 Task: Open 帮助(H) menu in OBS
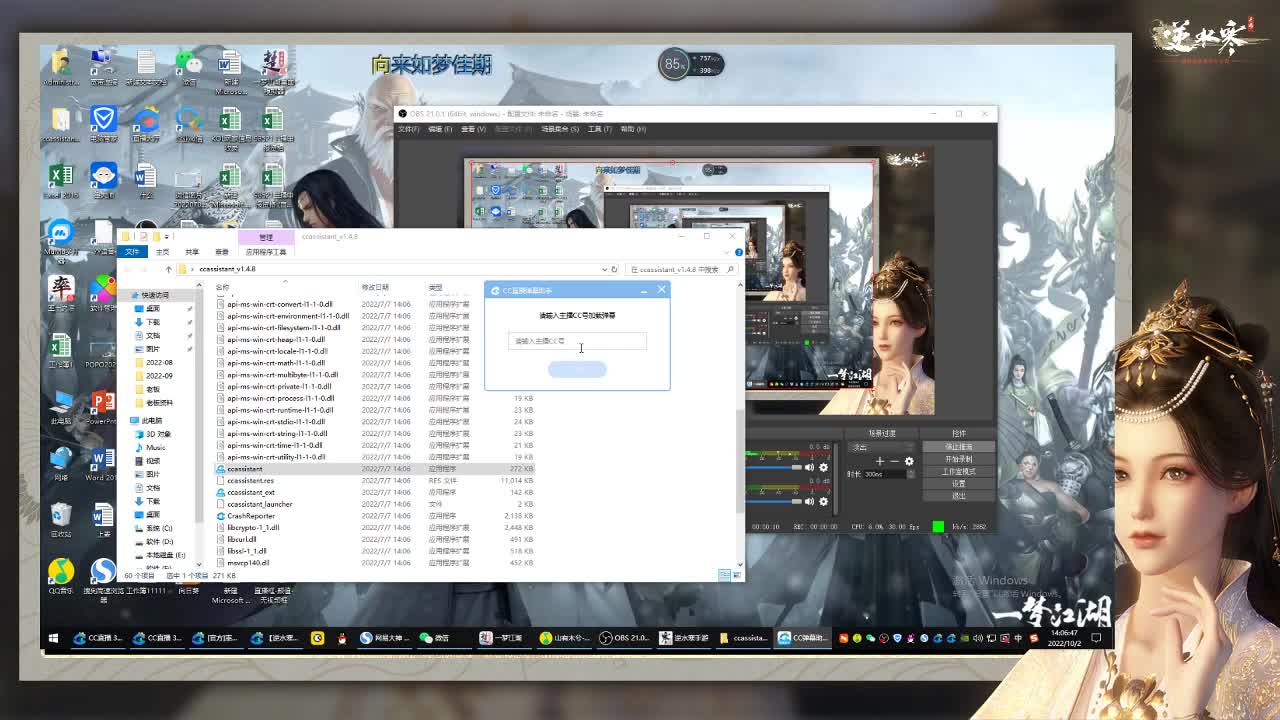click(633, 129)
